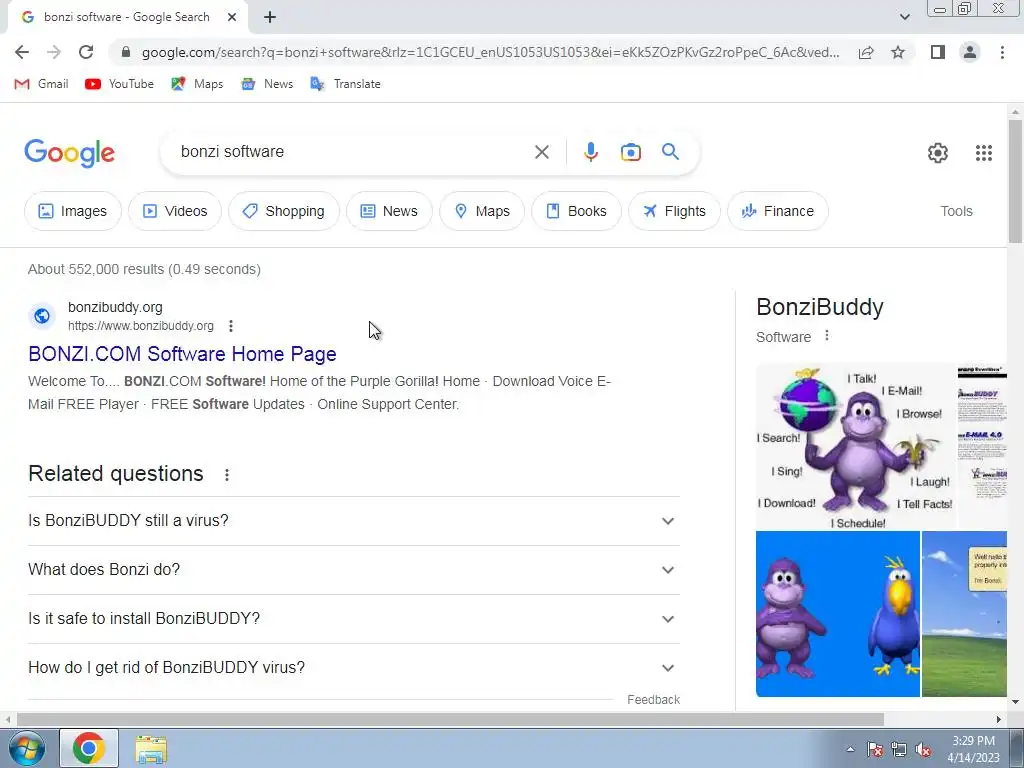Open the lock site information icon

(126, 52)
